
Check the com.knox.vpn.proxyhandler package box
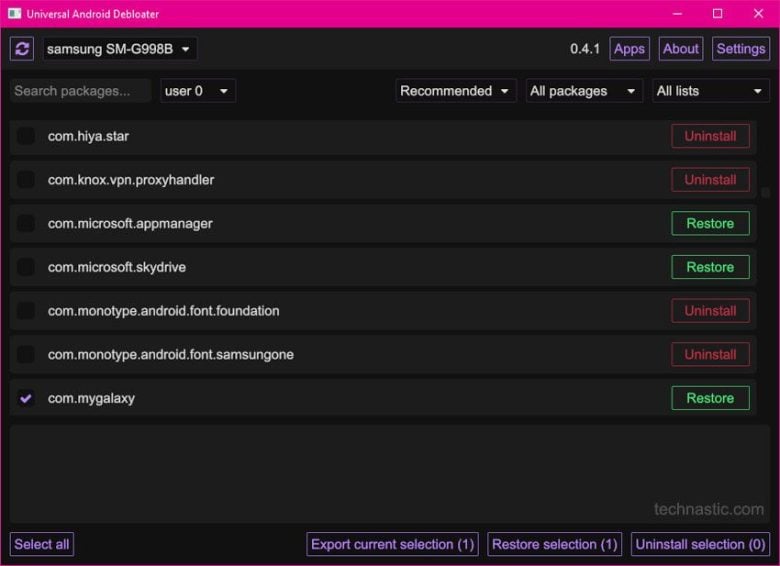coord(26,180)
